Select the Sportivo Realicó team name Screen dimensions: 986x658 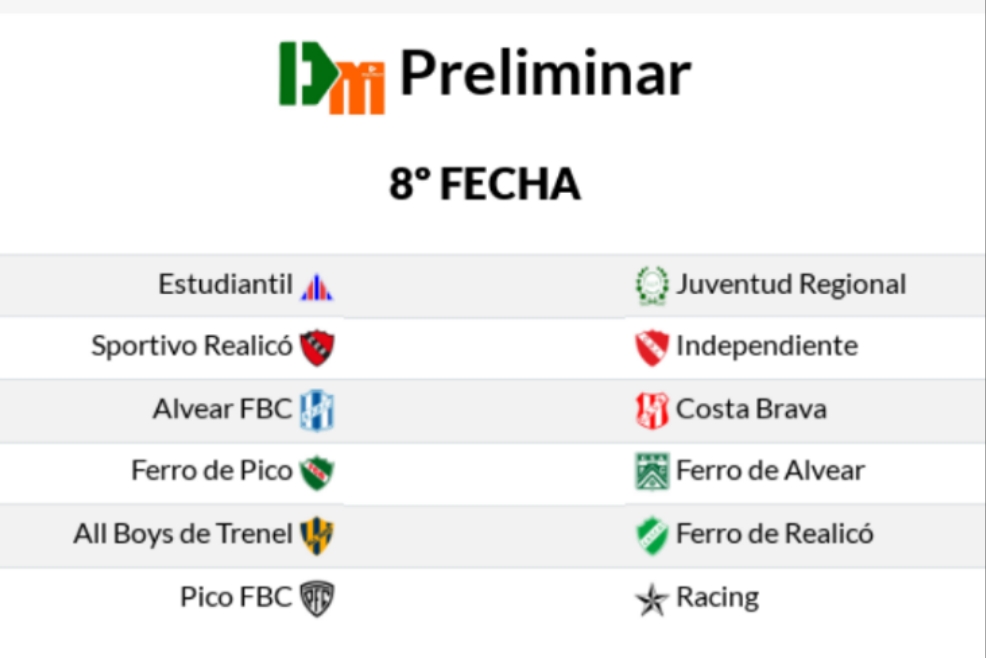coord(192,347)
